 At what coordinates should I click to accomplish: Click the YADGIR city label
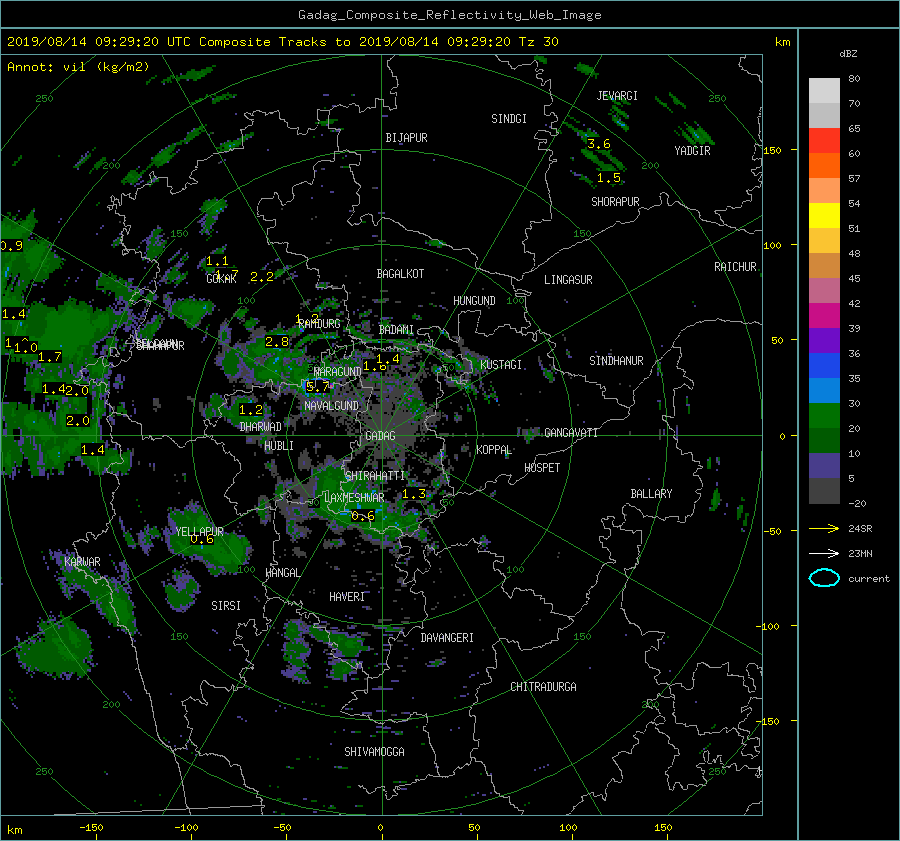692,151
